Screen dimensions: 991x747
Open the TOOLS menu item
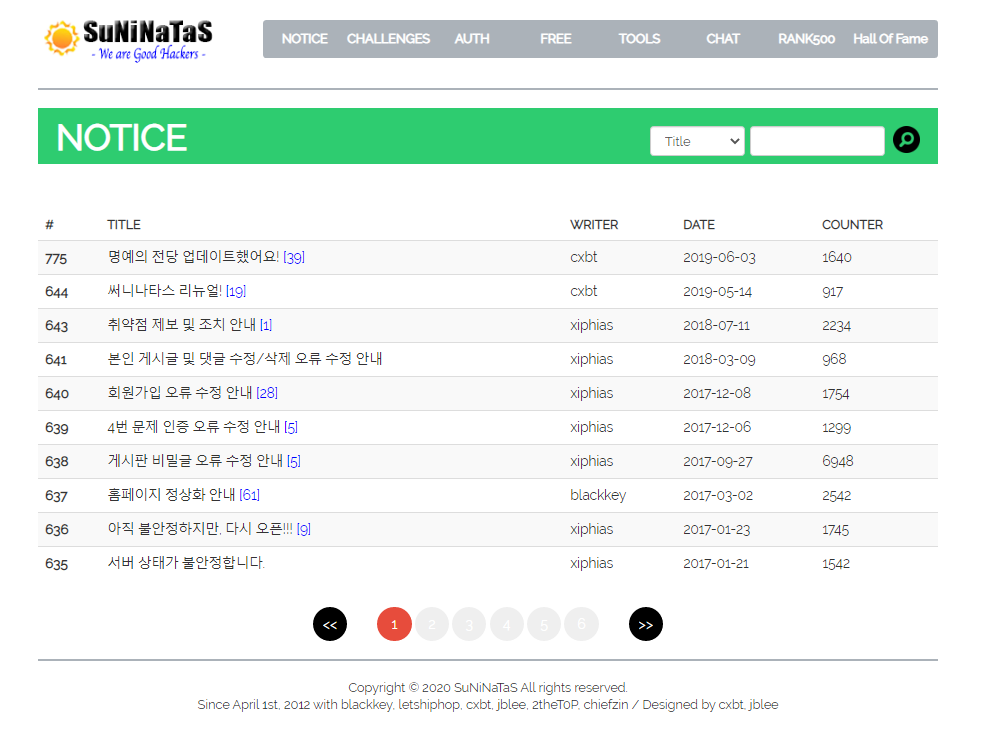(639, 39)
